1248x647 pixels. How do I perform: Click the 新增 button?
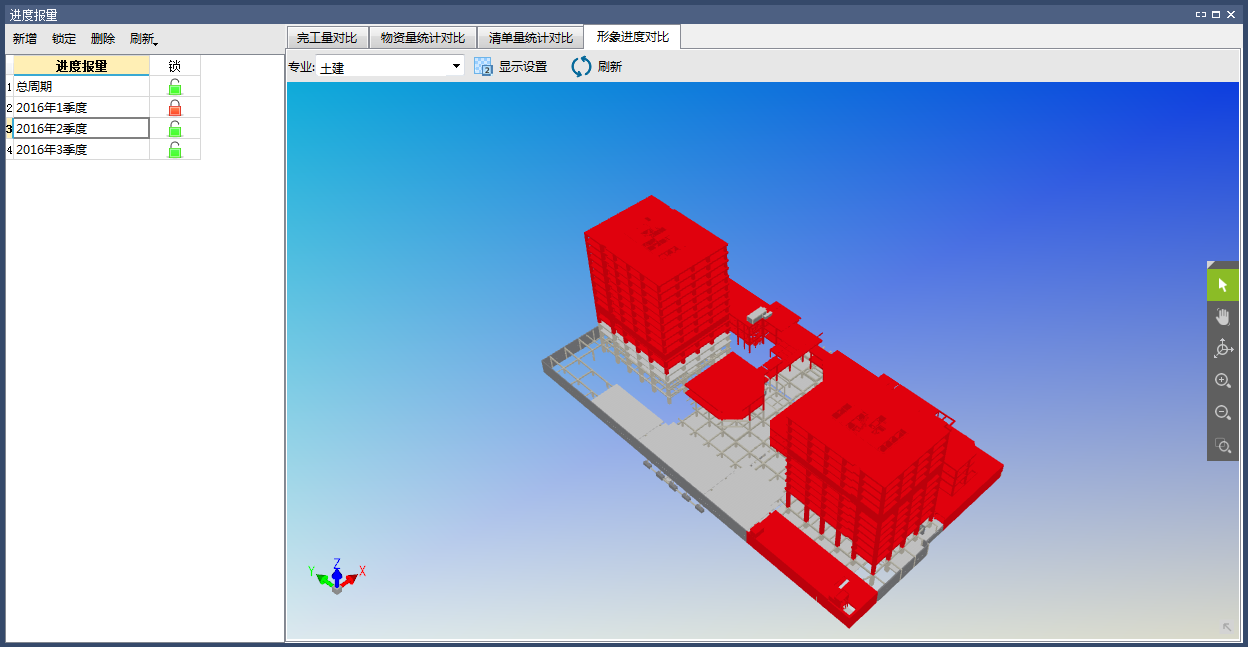[25, 39]
